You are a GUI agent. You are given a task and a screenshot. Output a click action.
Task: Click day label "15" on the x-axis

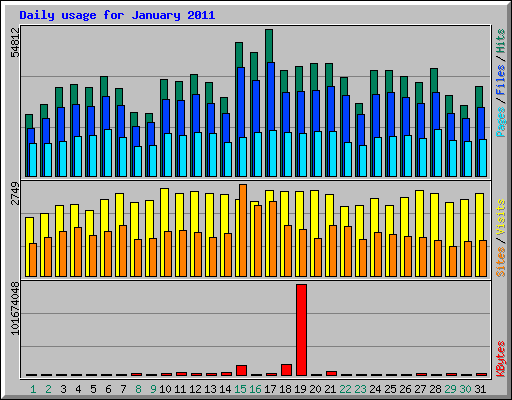pos(240,389)
